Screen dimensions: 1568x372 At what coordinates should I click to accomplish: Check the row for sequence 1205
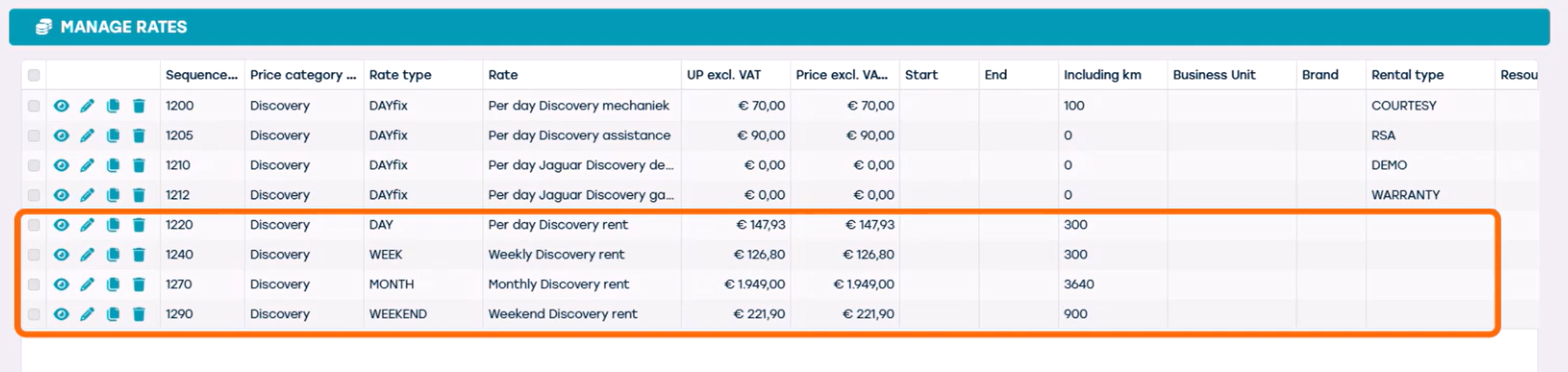[34, 135]
